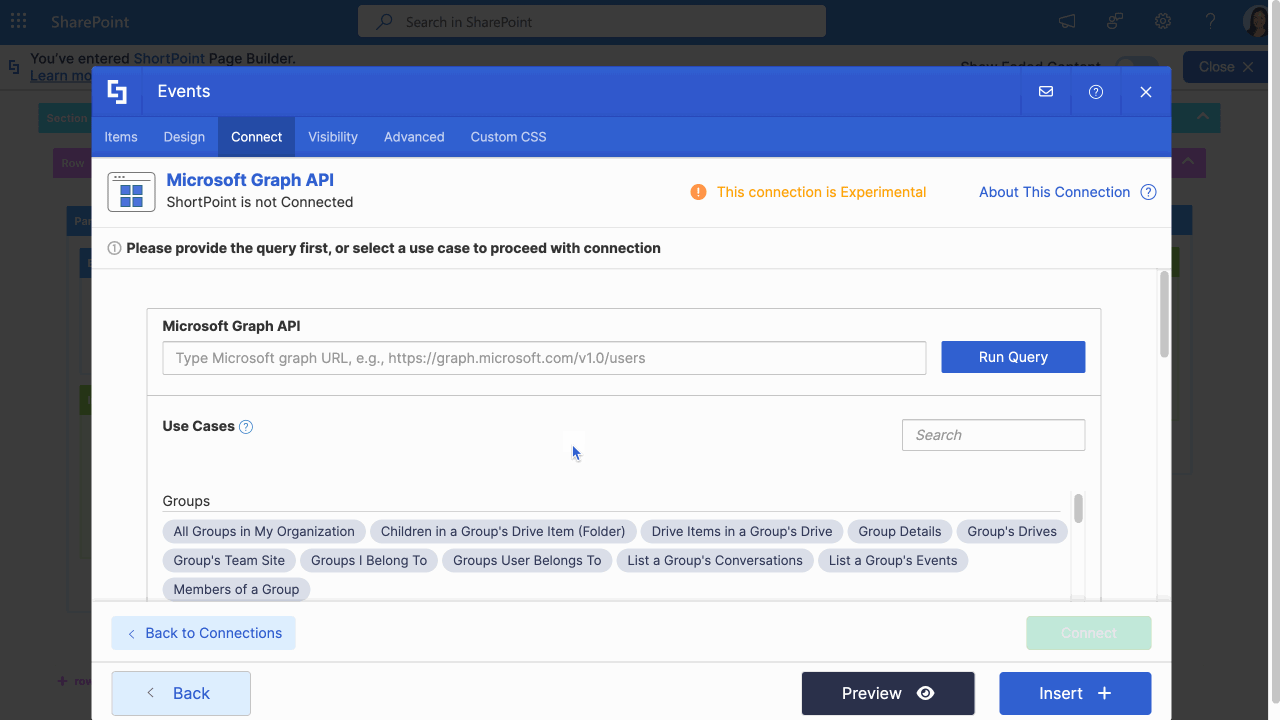Click the megaphone announcements icon
The image size is (1280, 720).
(1068, 21)
